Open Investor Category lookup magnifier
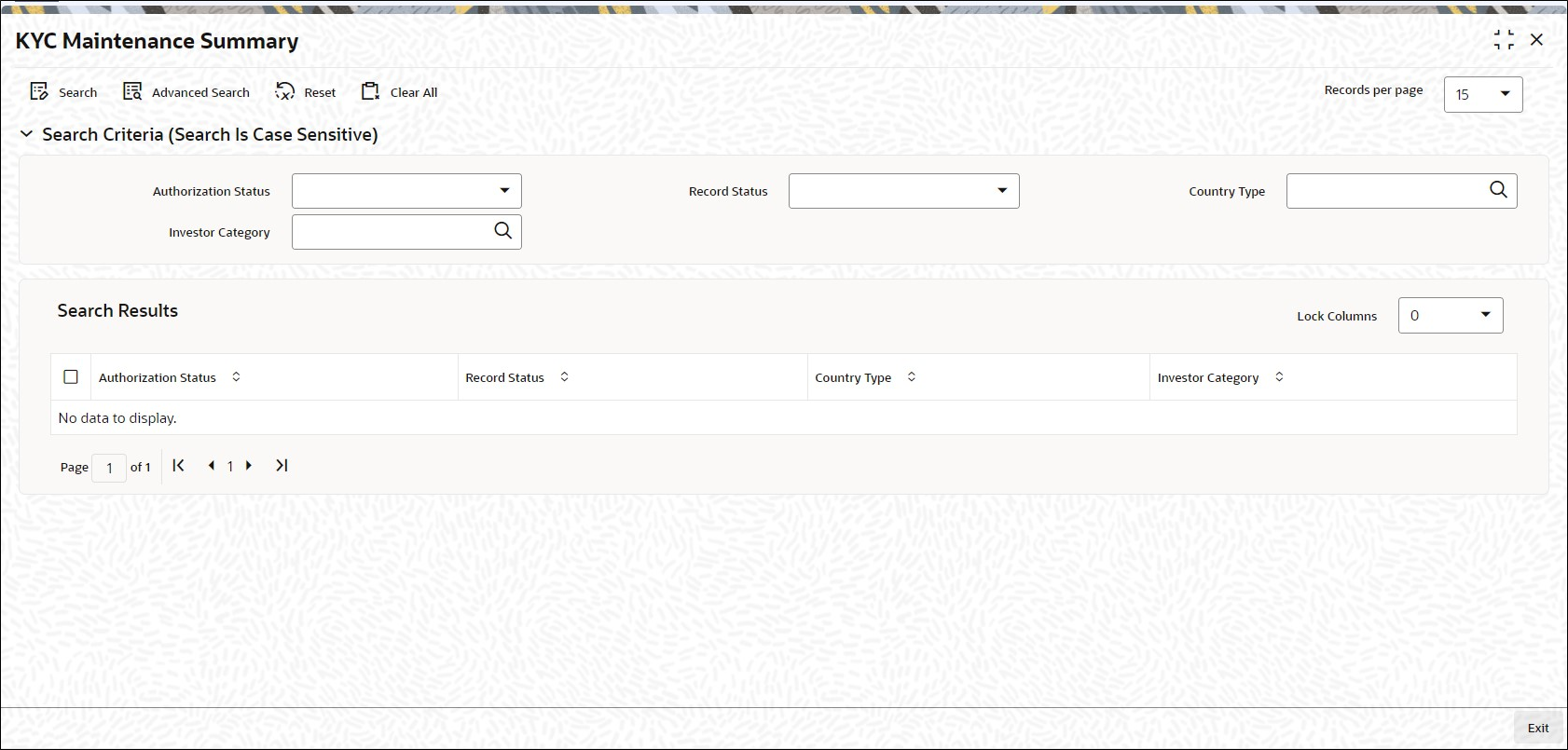 coord(502,231)
